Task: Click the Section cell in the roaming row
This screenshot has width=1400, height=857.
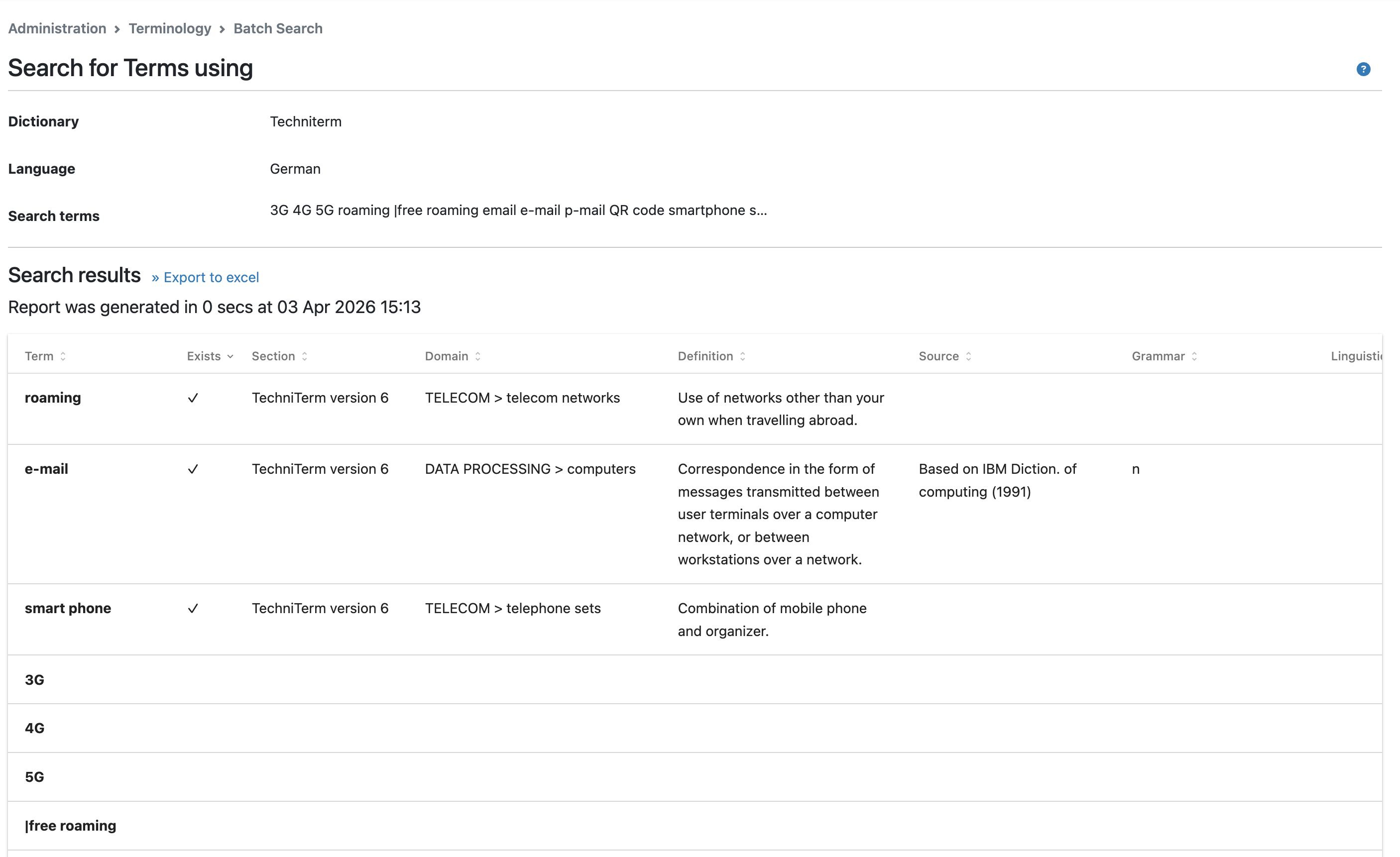Action: 320,398
